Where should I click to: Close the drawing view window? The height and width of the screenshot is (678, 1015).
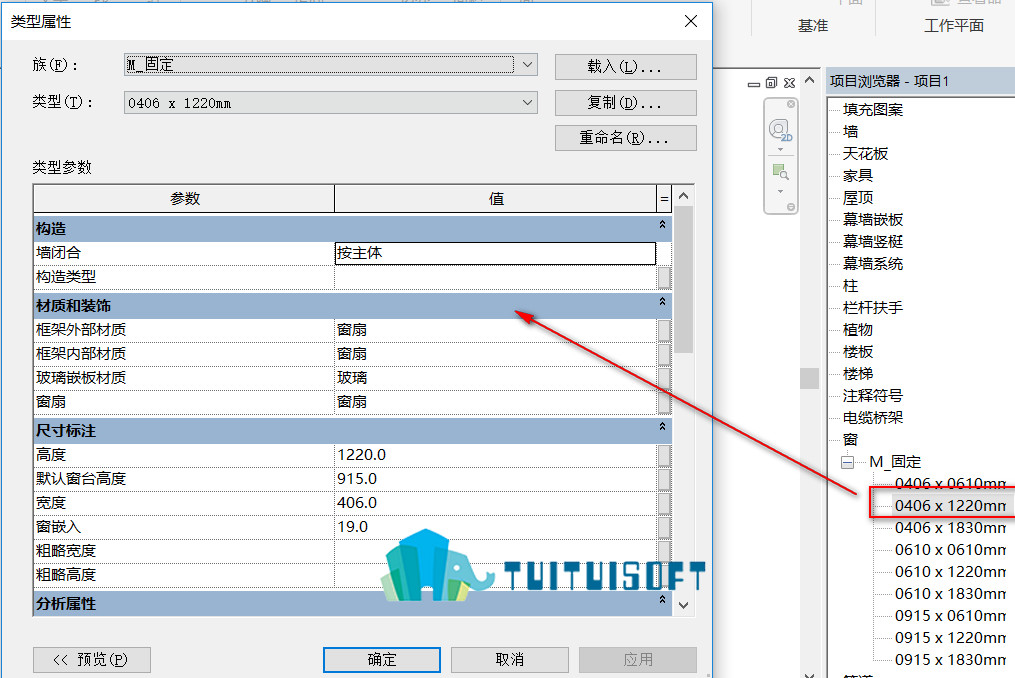coord(789,83)
